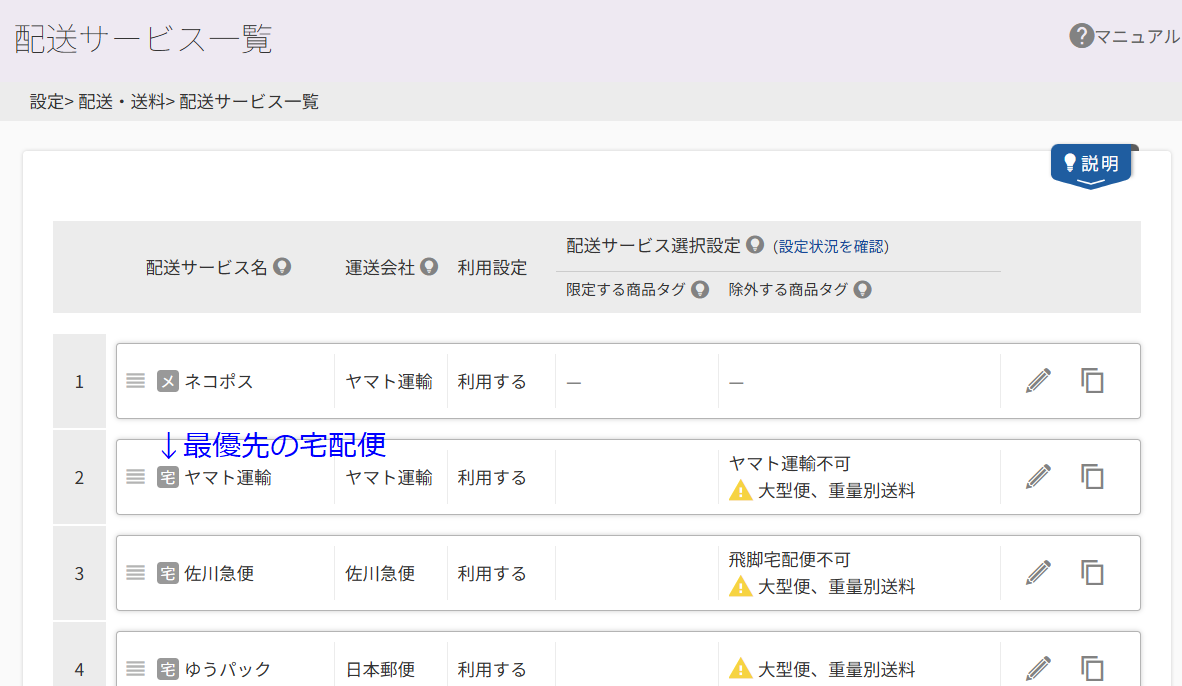
Task: Select the ゆうパック service name
Action: tap(228, 669)
